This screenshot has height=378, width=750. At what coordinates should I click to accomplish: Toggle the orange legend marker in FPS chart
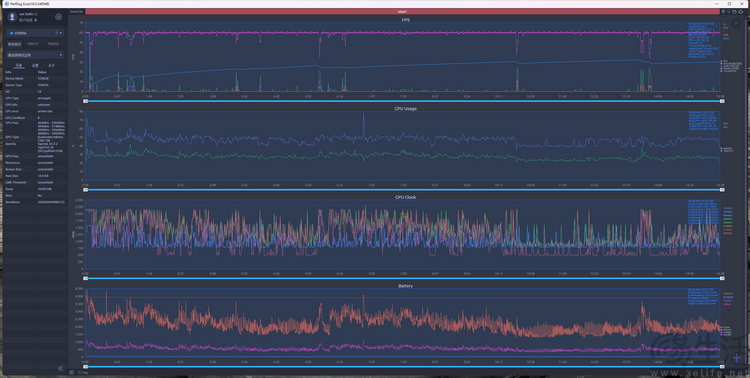721,68
